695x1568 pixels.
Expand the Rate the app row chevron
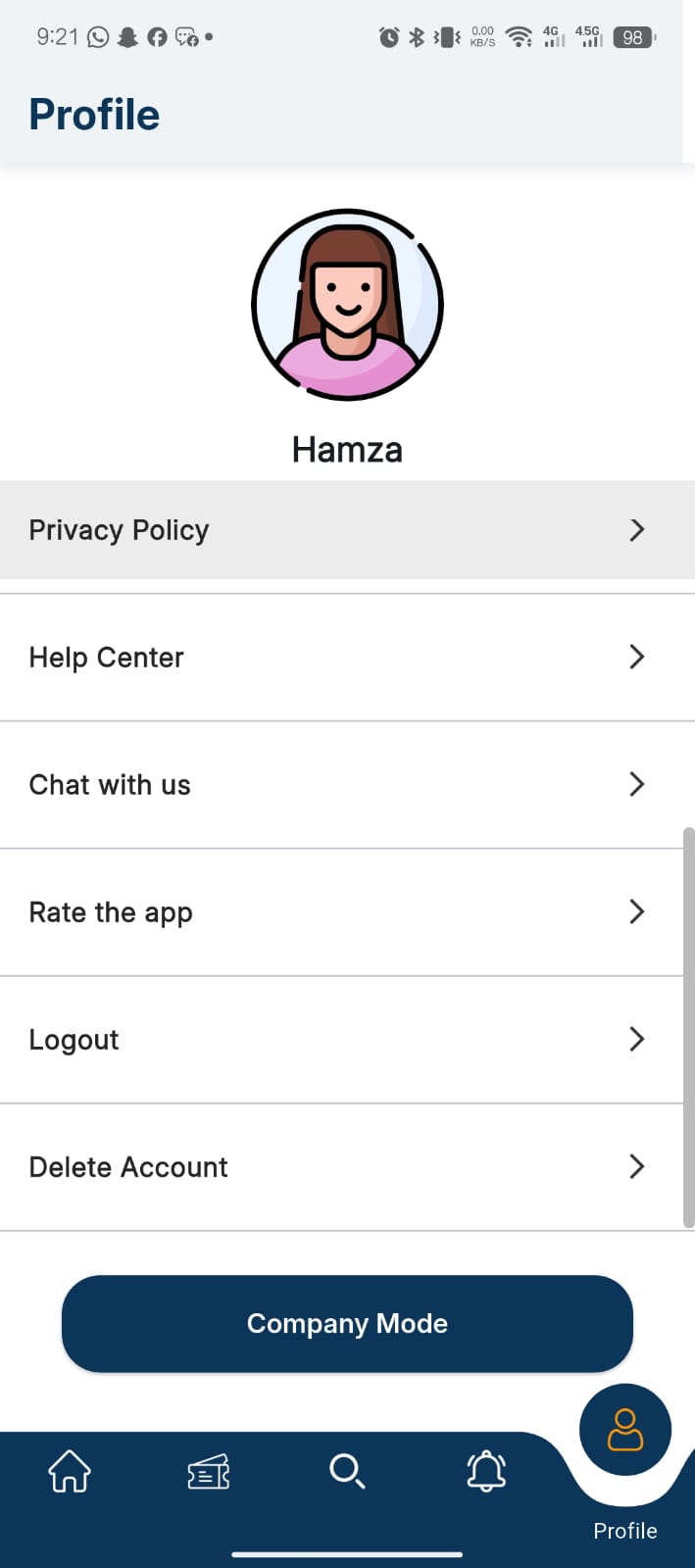636,911
